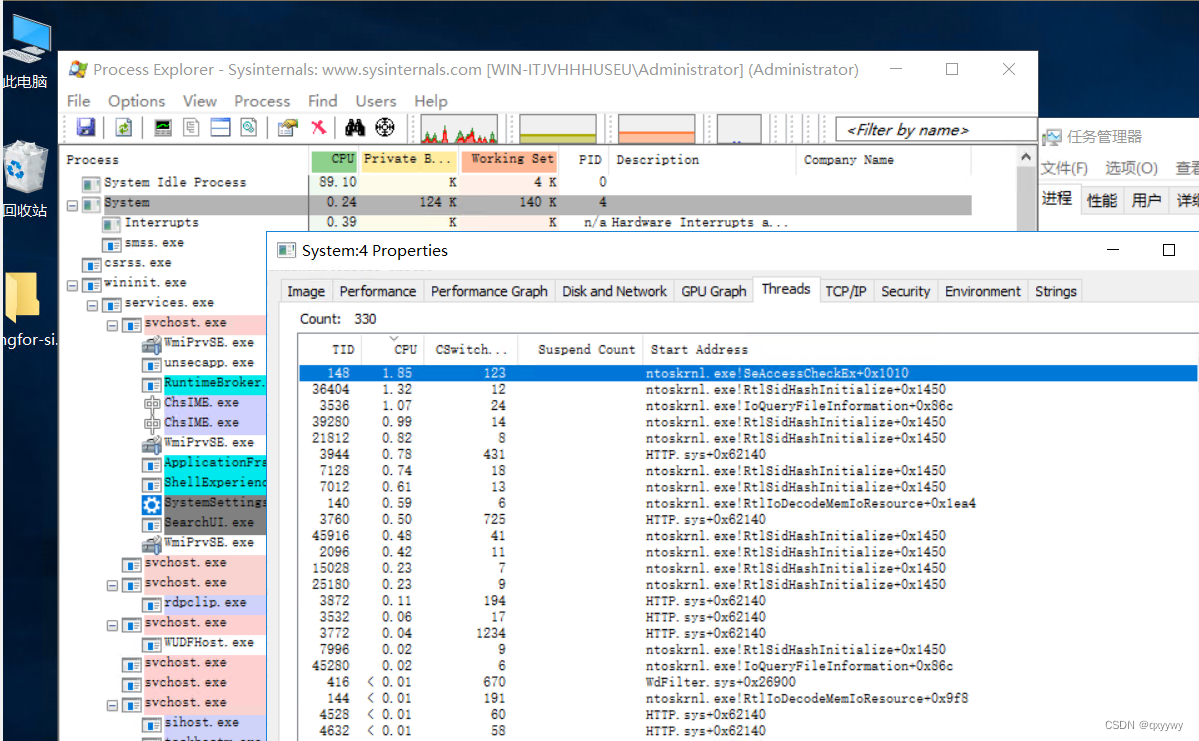Collapse the svchost.exe node above sihost.exe
The height and width of the screenshot is (741, 1199).
click(112, 705)
